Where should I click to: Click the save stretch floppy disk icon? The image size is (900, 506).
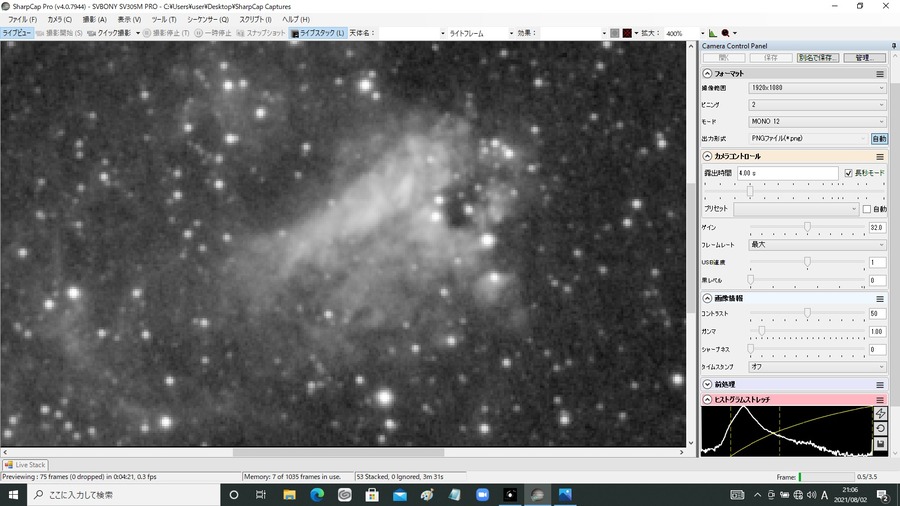coord(880,444)
